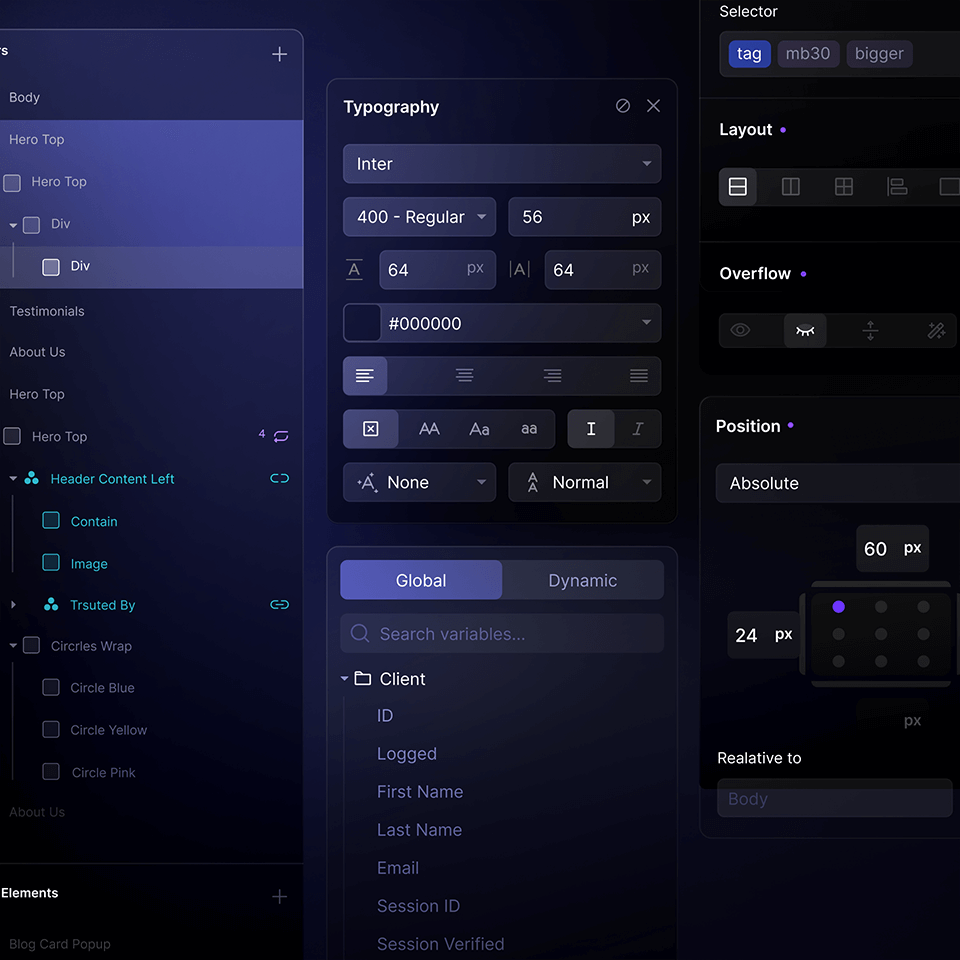Select italic font style icon
This screenshot has width=960, height=960.
pos(638,429)
